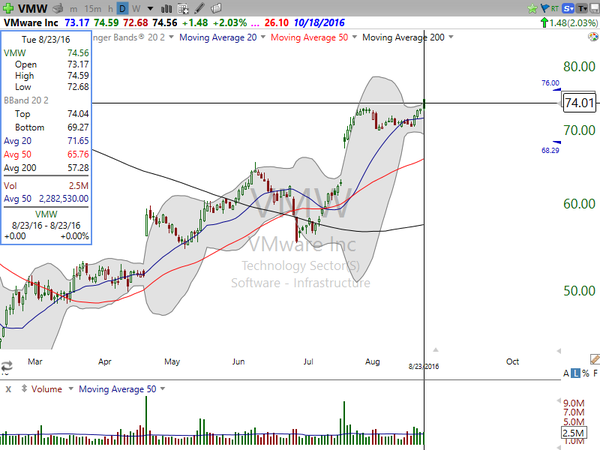This screenshot has width=600, height=450.
Task: Click the Avg 200 57.28 row
Action: (x=46, y=168)
